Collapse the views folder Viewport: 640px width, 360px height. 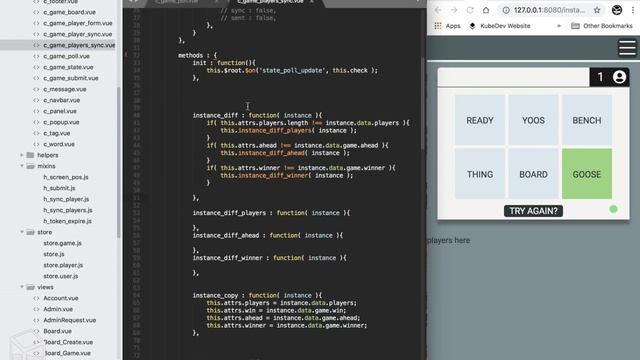tap(22, 287)
